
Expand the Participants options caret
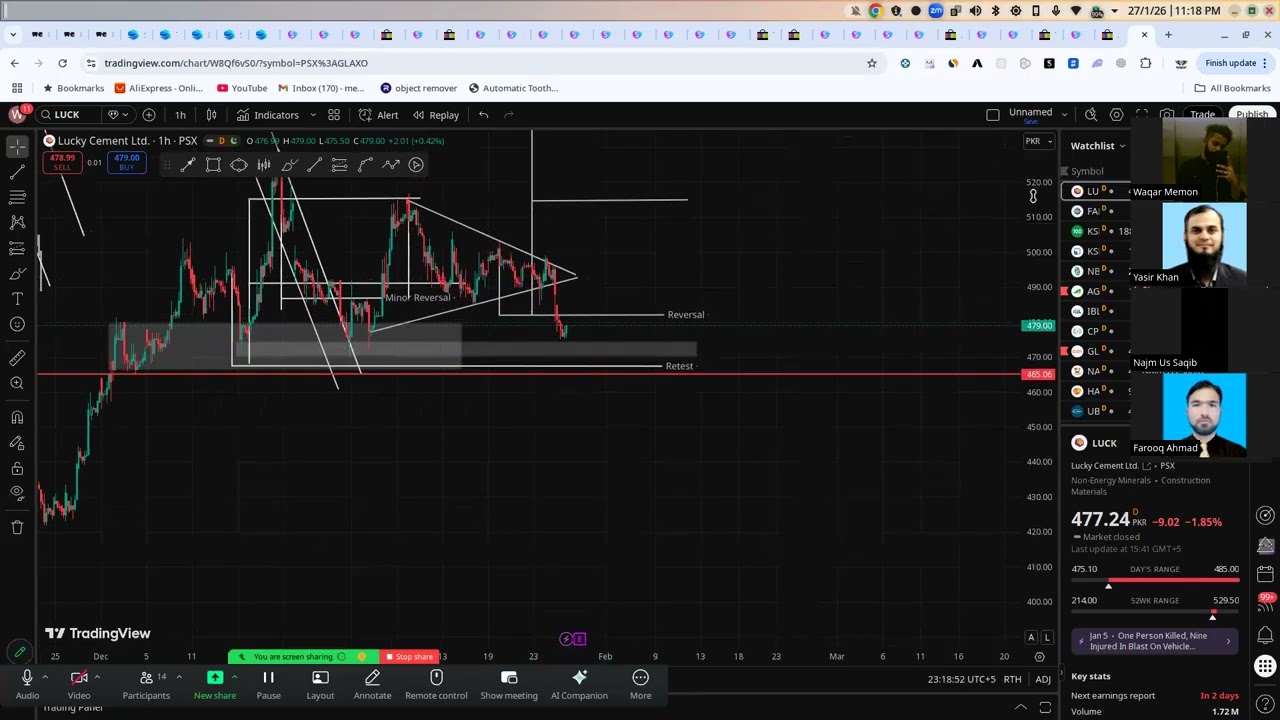[x=179, y=677]
